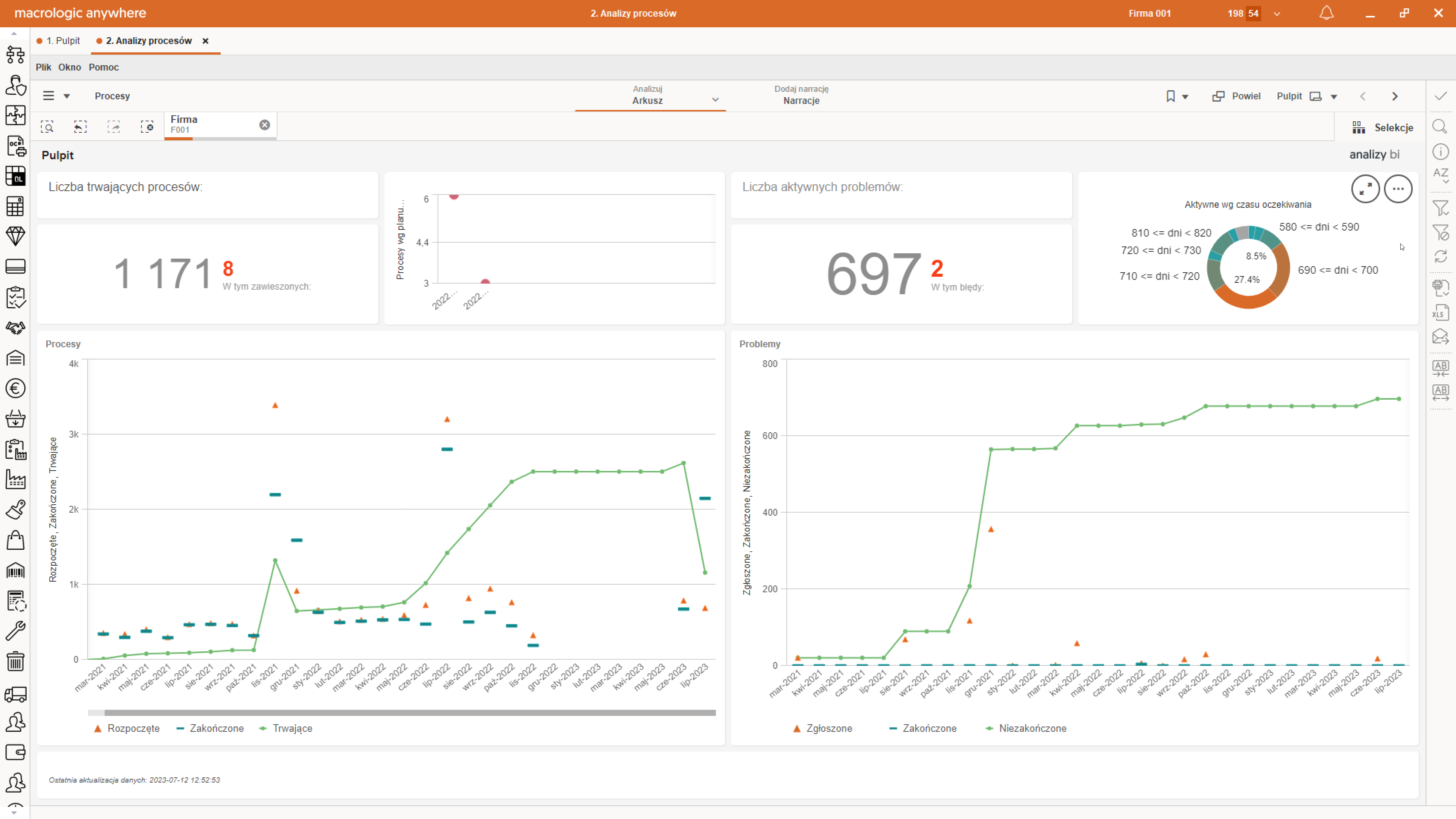1456x819 pixels.
Task: Expand the Analizuj Arkusz dropdown
Action: pyautogui.click(x=715, y=100)
